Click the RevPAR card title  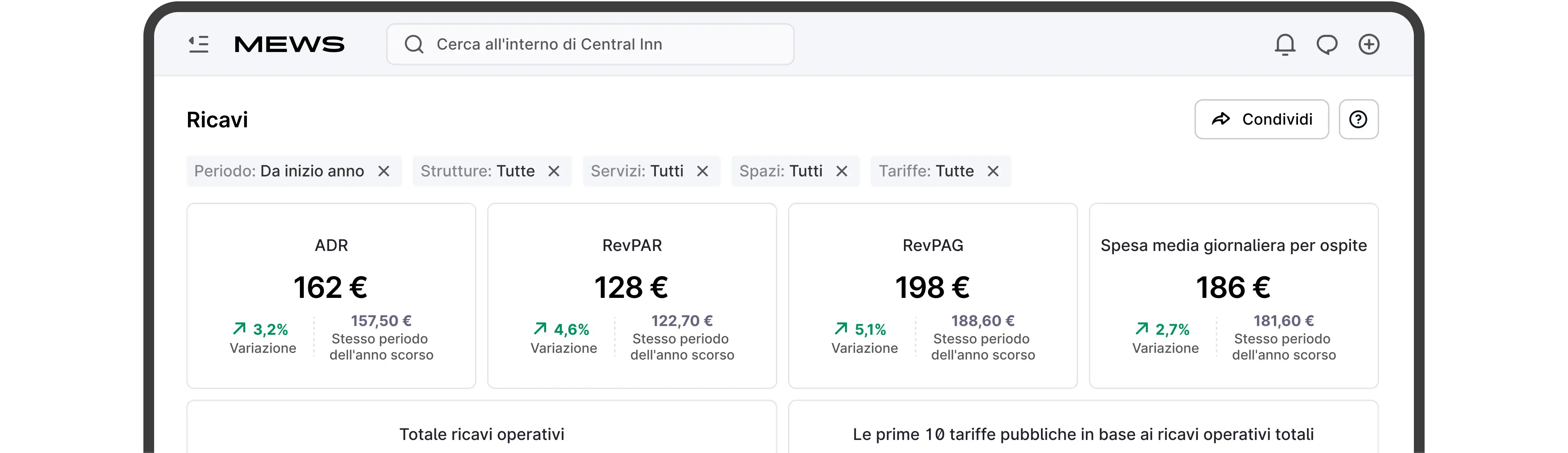click(x=632, y=245)
